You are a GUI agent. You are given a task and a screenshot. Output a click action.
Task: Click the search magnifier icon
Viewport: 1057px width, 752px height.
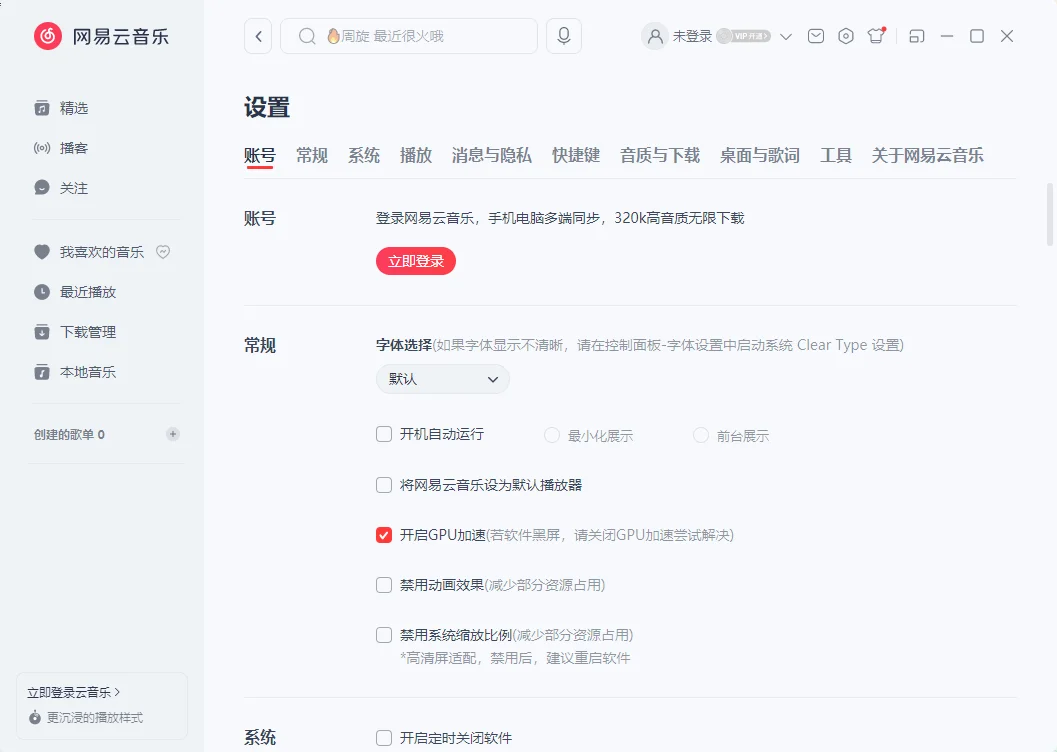coord(307,36)
